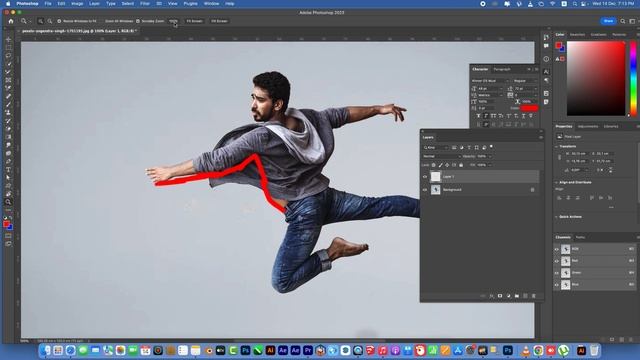
Task: Lock image pixels brush icon
Action: point(440,165)
